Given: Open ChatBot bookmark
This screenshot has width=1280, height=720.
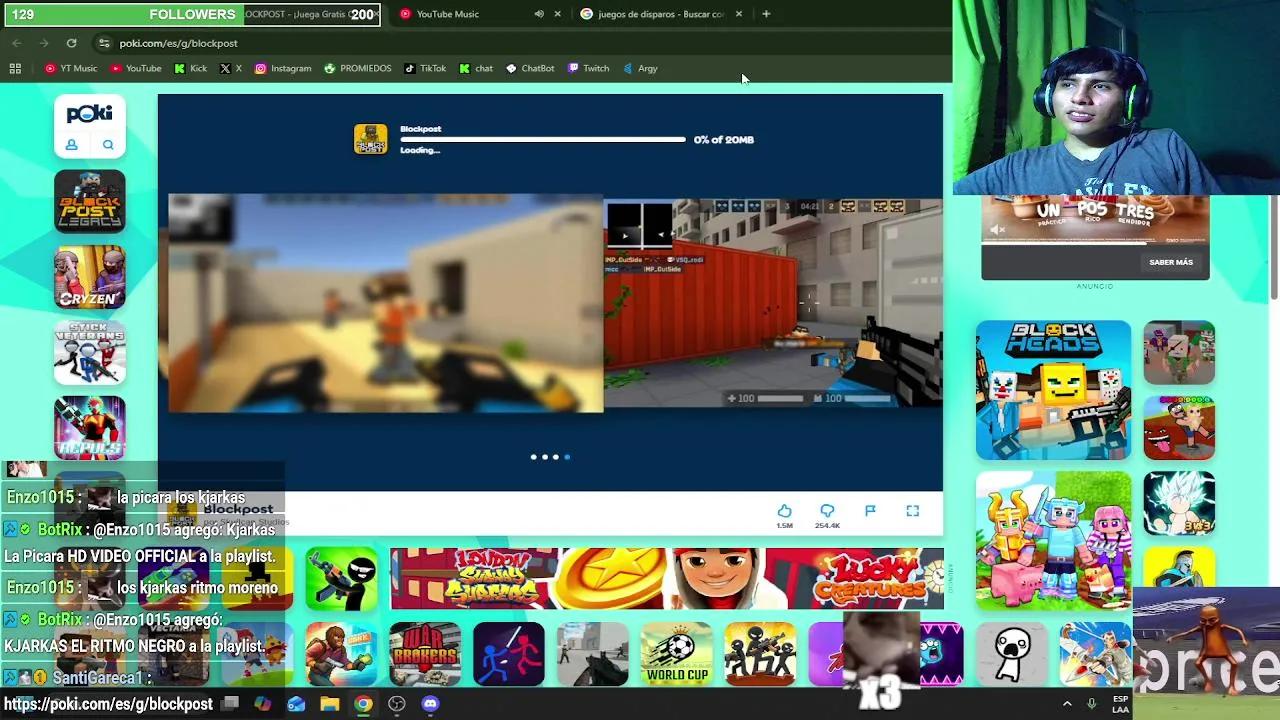Looking at the screenshot, I should click(x=530, y=68).
